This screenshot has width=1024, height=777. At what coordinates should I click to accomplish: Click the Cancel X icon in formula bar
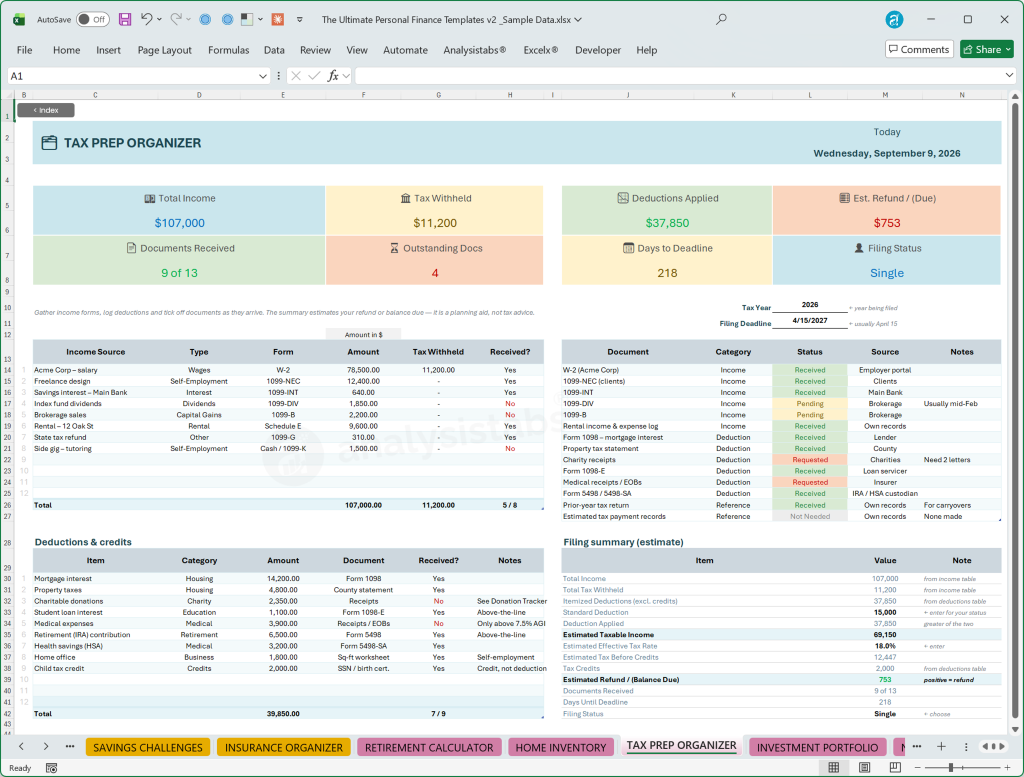click(296, 76)
